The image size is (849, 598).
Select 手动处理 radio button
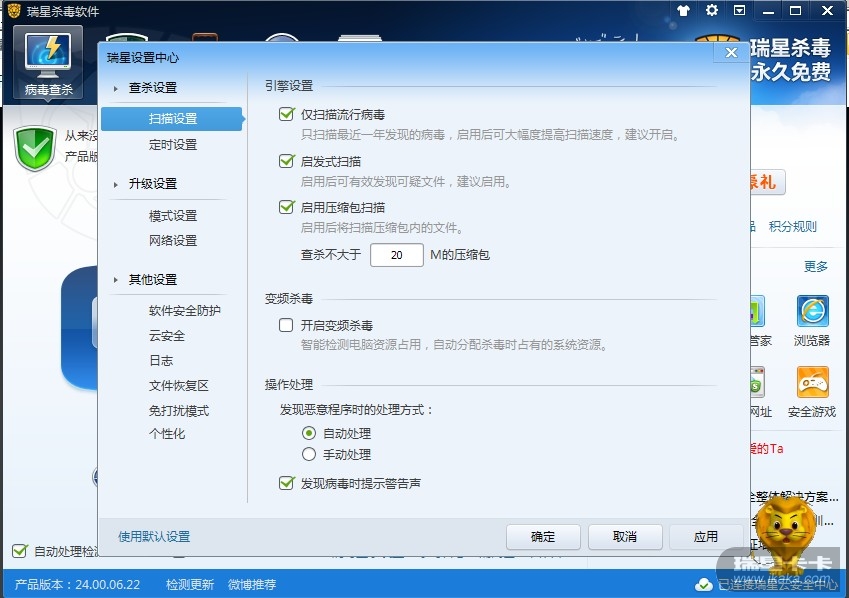click(x=309, y=454)
